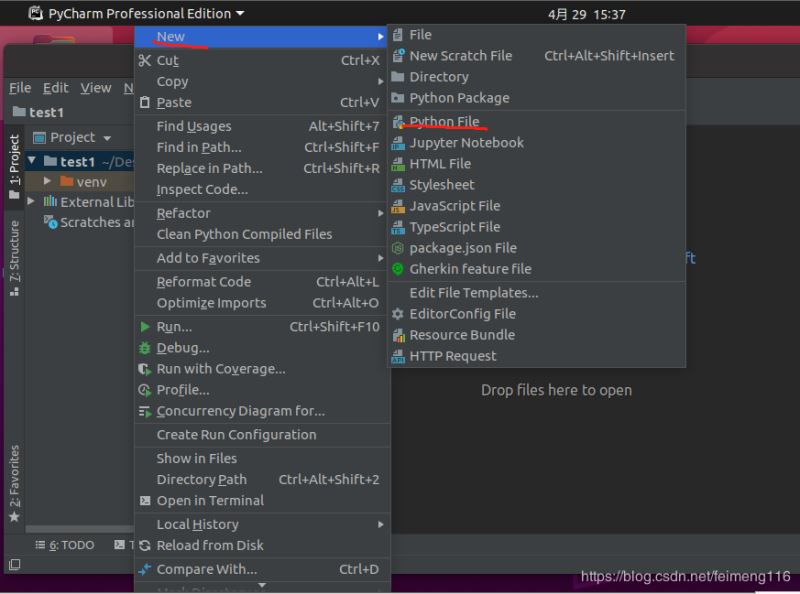Click the Concurrency Diagram icon

point(145,411)
